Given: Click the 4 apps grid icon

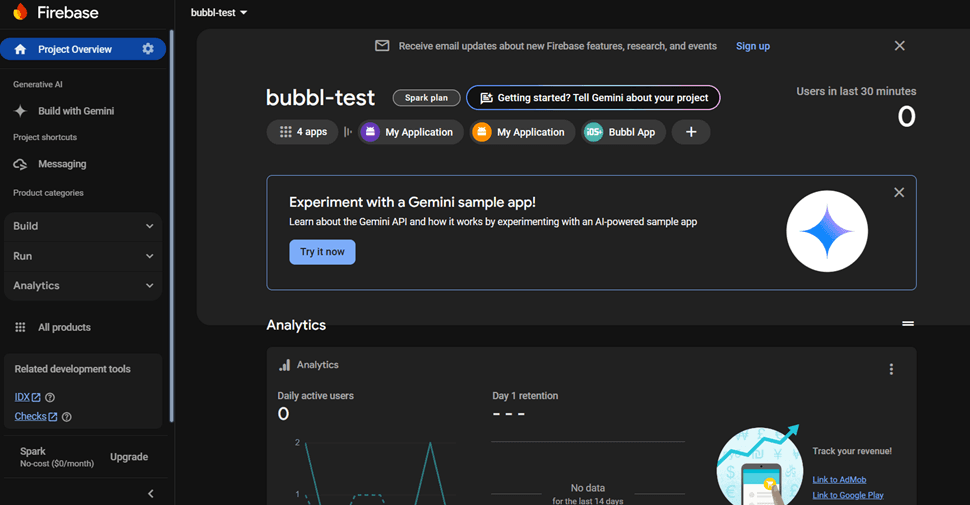Looking at the screenshot, I should (285, 132).
